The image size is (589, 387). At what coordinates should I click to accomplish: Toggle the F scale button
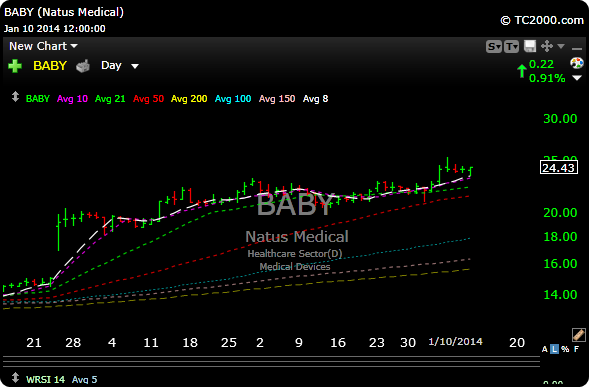pos(576,349)
